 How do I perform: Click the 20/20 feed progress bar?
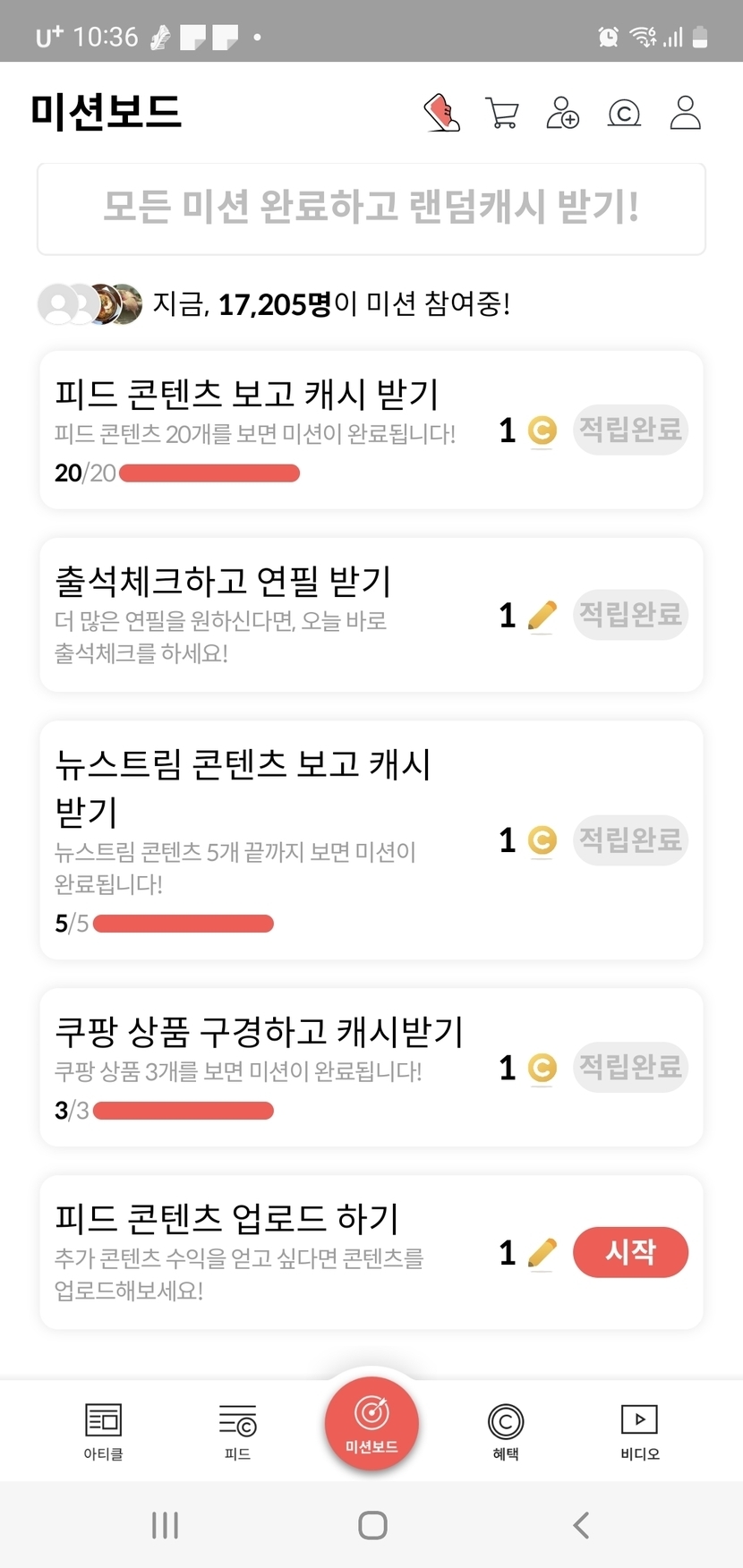coord(209,473)
